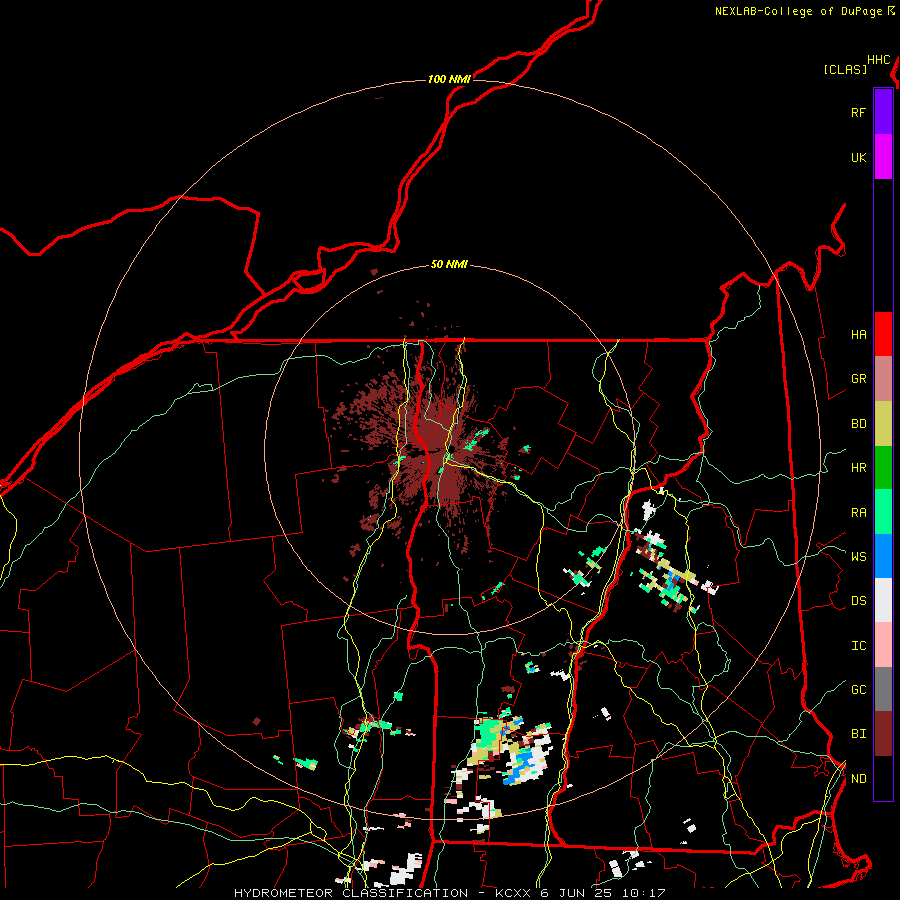Click the 100 NMI range ring label

pos(449,79)
